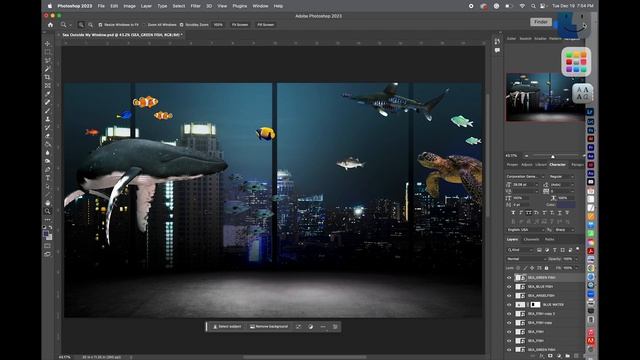The image size is (640, 360).
Task: Click the Fit Screen button
Action: pyautogui.click(x=240, y=25)
